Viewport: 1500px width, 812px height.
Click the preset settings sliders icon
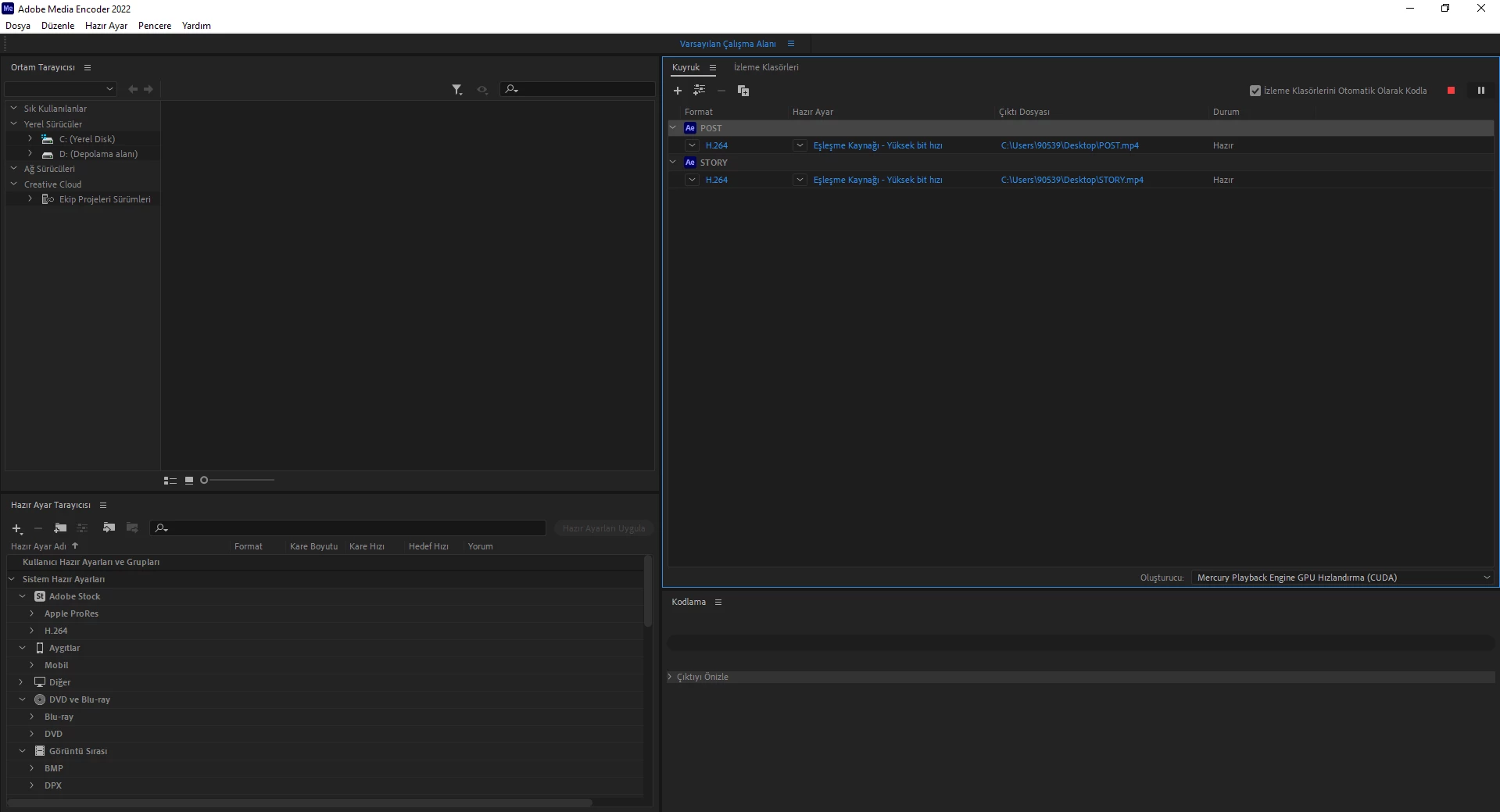pos(82,528)
